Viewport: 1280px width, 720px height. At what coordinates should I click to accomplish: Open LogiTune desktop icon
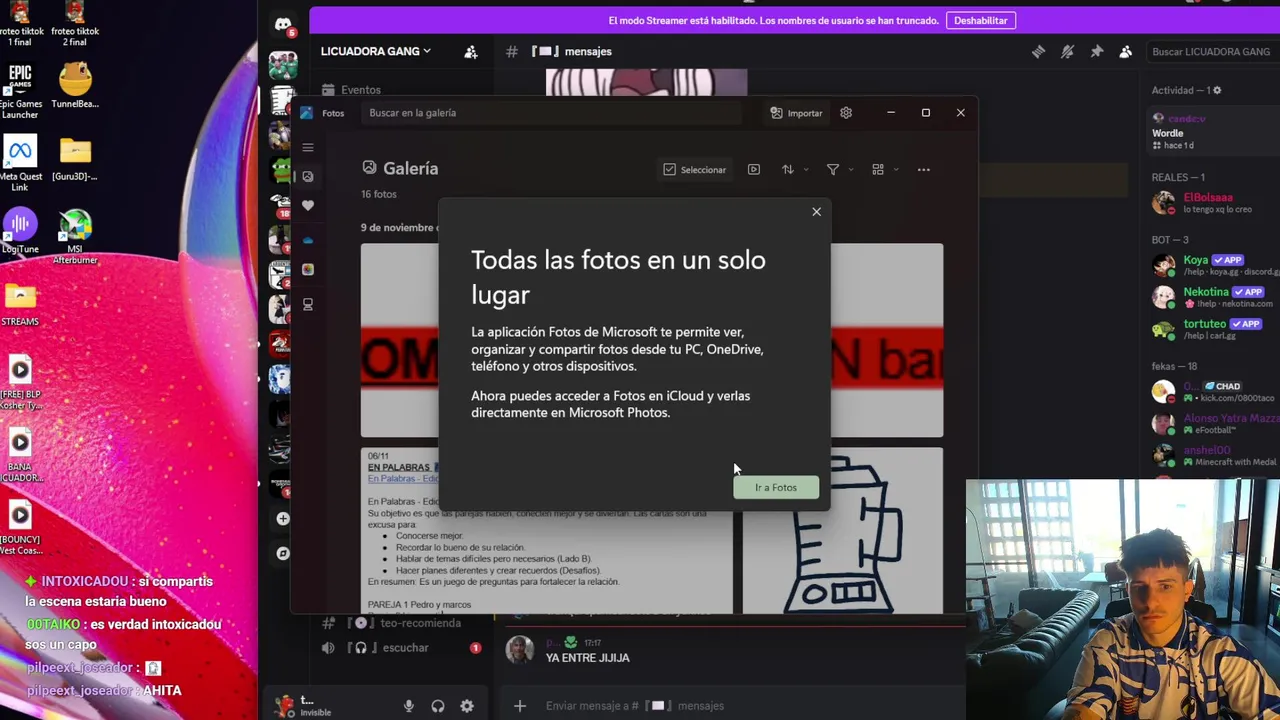20,230
